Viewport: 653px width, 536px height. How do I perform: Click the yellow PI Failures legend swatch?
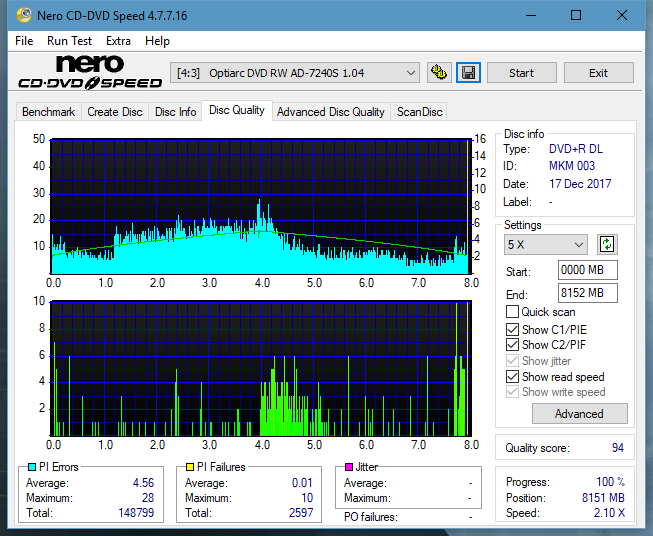click(190, 467)
